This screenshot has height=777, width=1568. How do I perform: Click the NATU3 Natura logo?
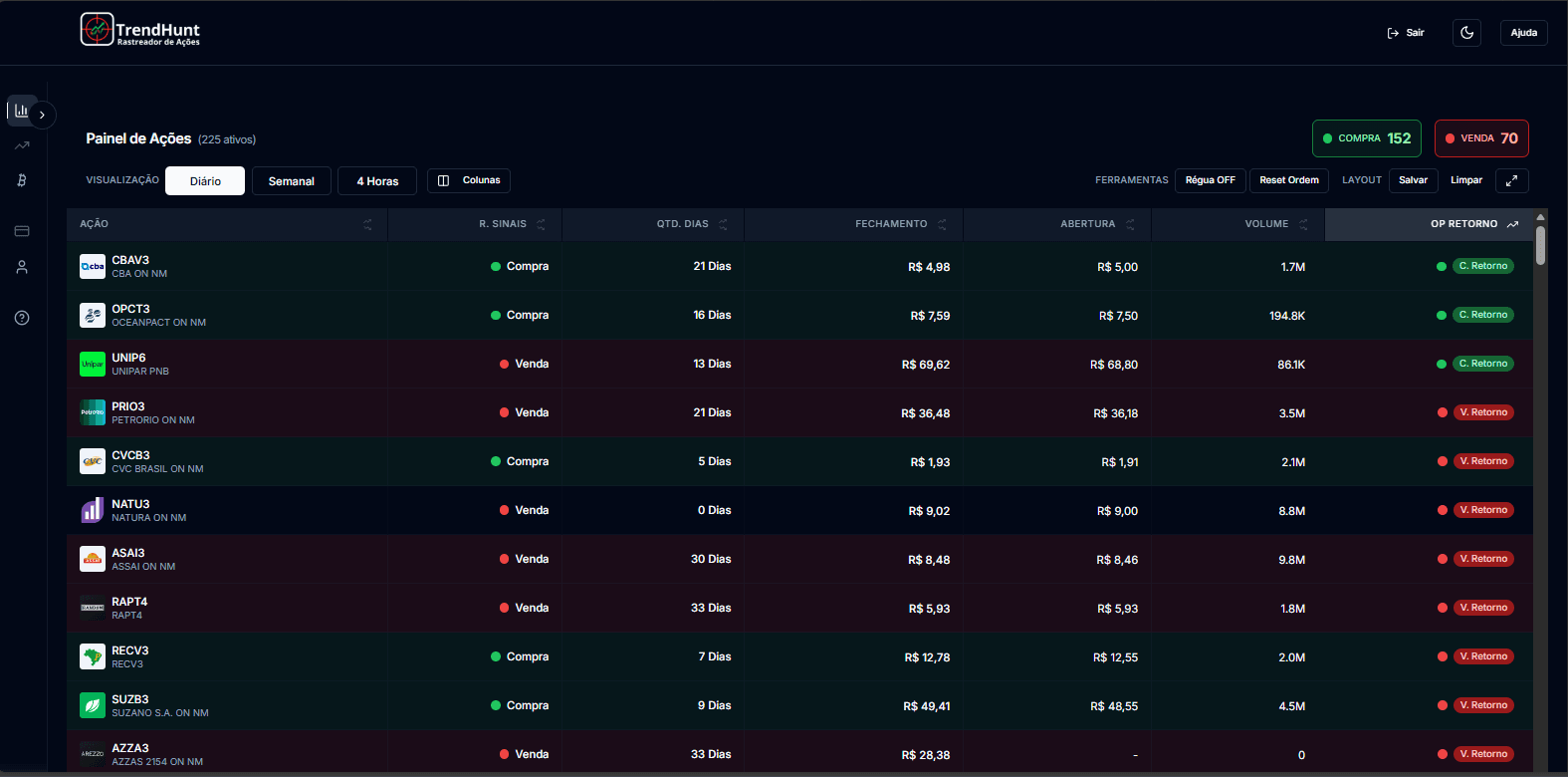tap(93, 510)
